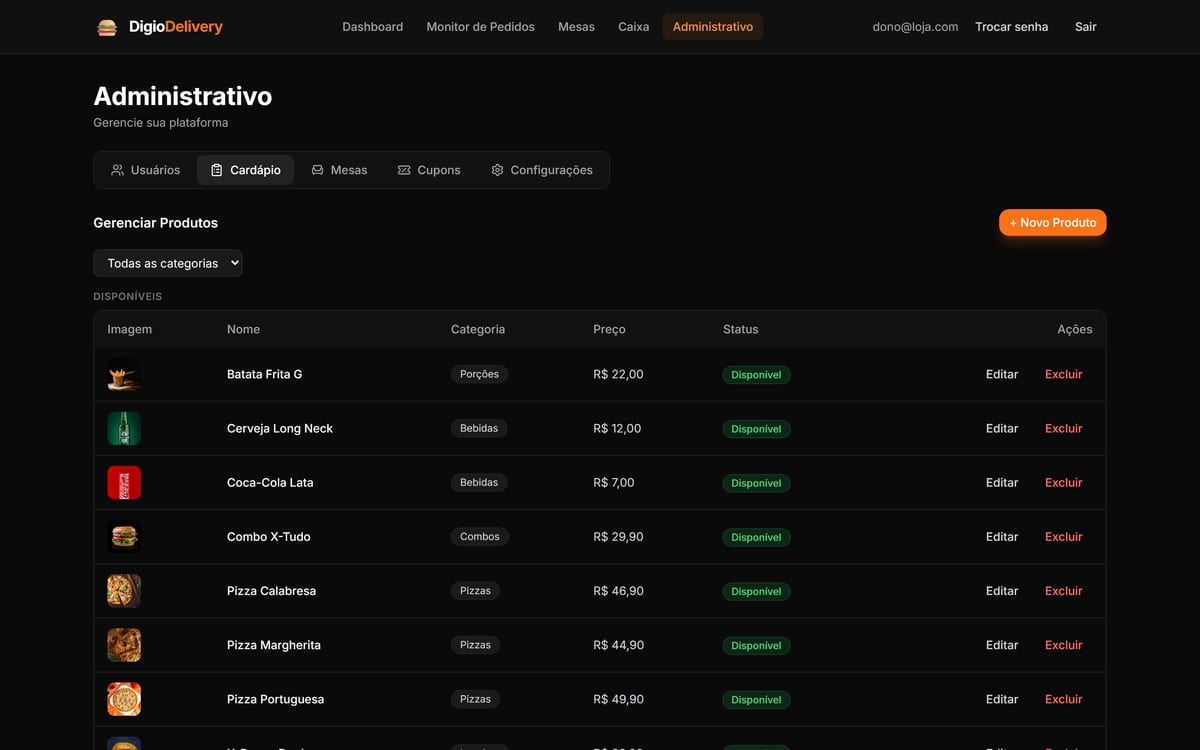The image size is (1200, 750).
Task: Open the Dashboard navigation link
Action: [x=372, y=27]
